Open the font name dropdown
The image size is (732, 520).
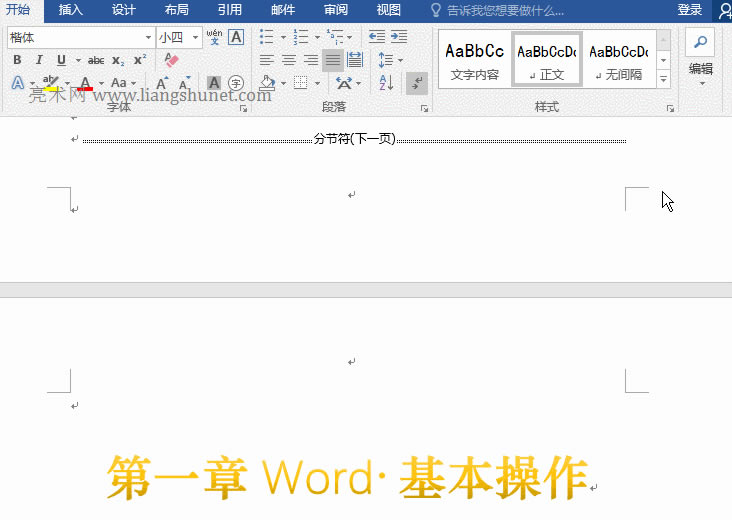(148, 37)
